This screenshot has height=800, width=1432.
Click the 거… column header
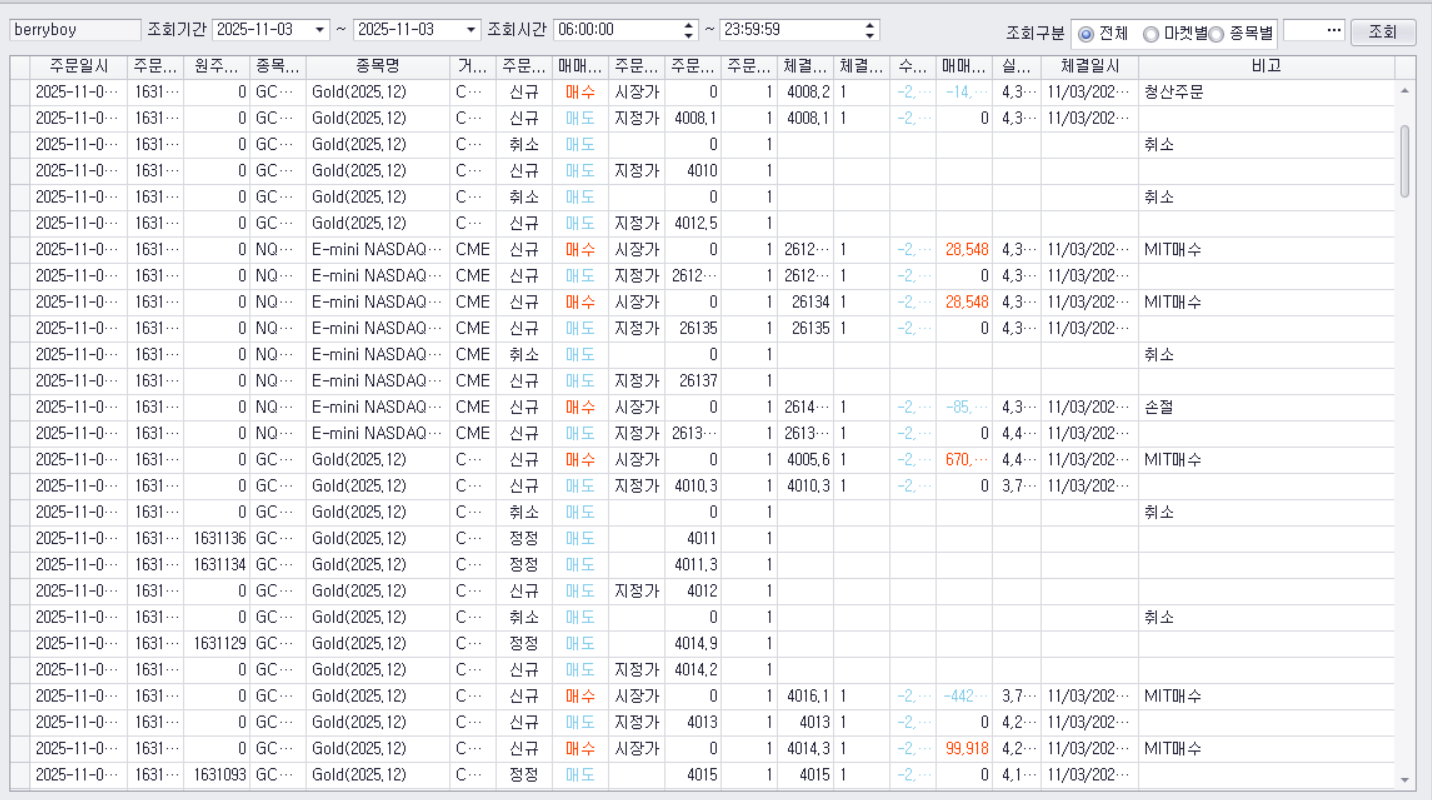click(x=473, y=67)
